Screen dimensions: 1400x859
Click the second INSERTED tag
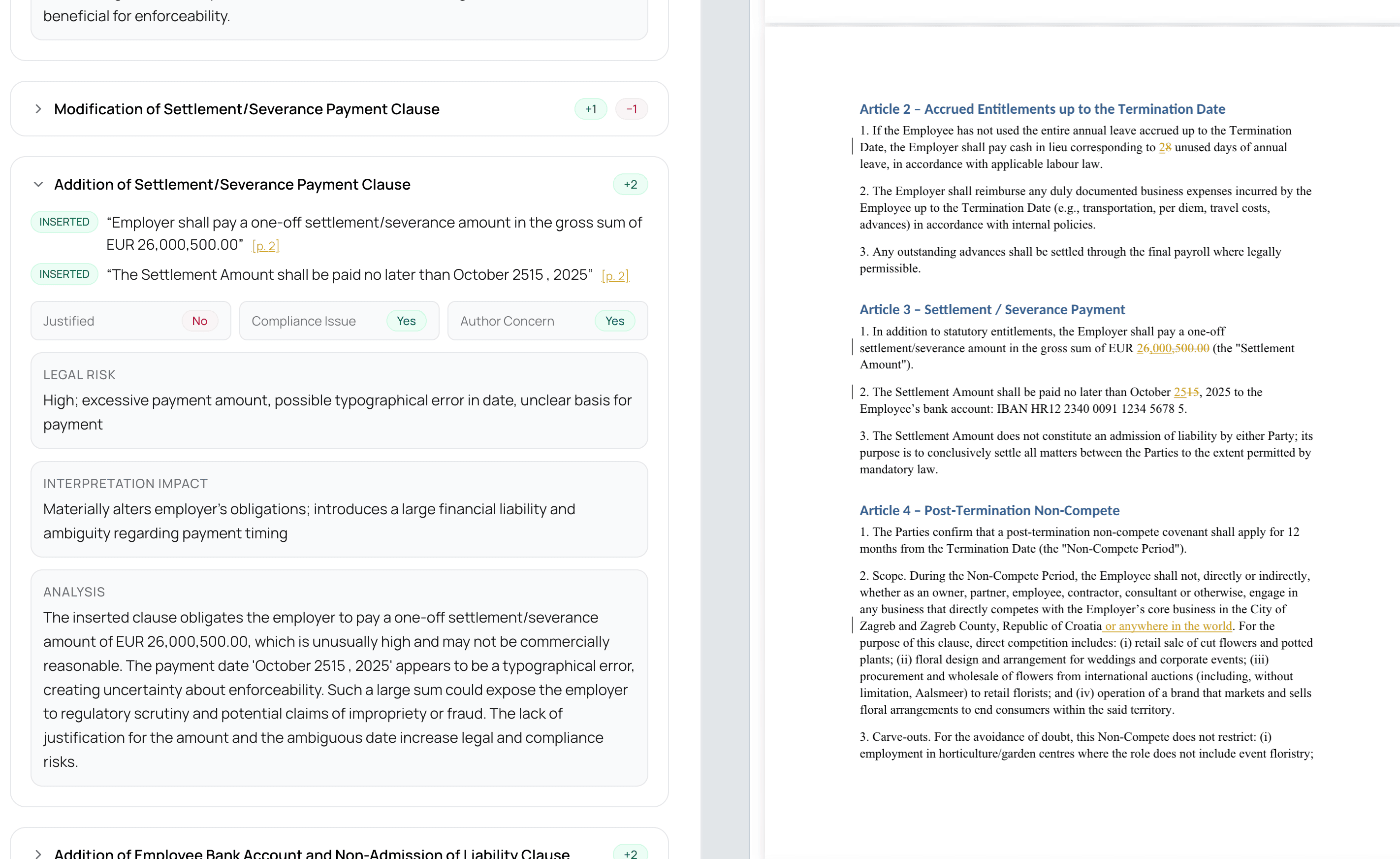64,274
